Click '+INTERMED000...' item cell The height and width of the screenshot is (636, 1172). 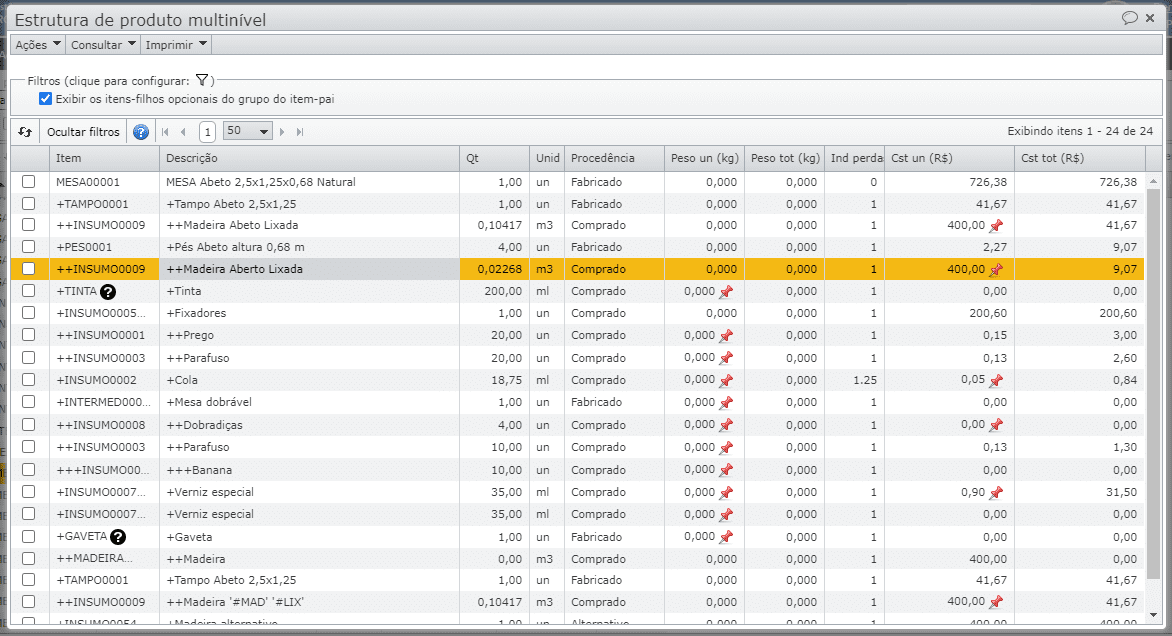pos(104,402)
